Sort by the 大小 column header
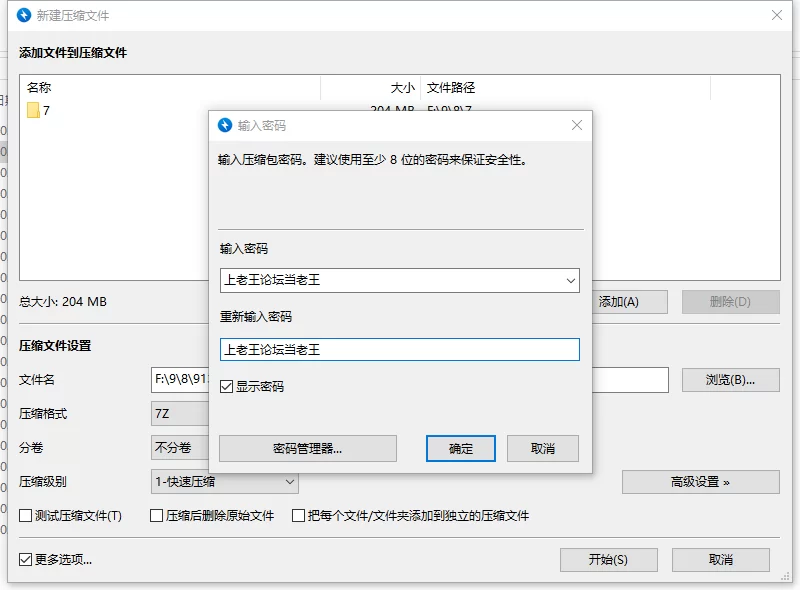This screenshot has width=800, height=590. 403,88
